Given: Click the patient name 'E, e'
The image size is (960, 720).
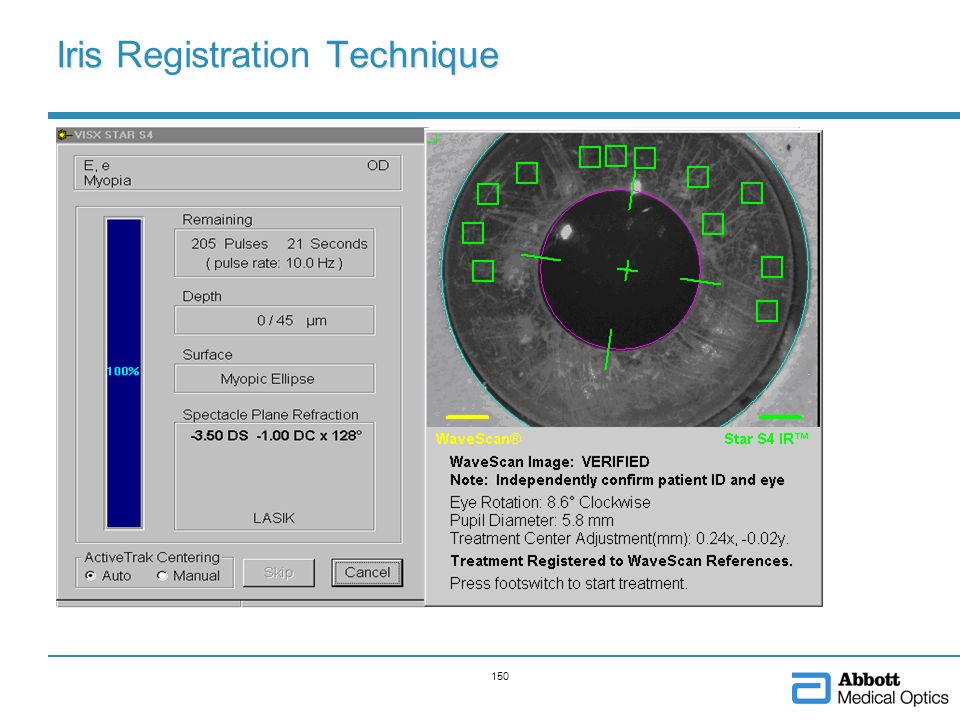Looking at the screenshot, I should coord(97,165).
